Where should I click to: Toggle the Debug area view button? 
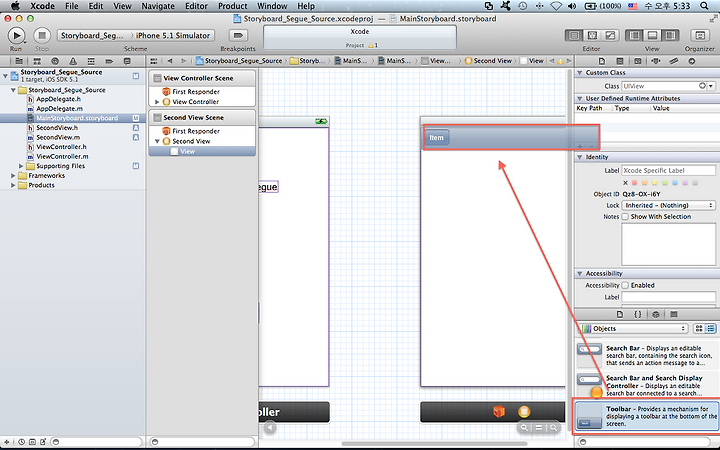[652, 35]
